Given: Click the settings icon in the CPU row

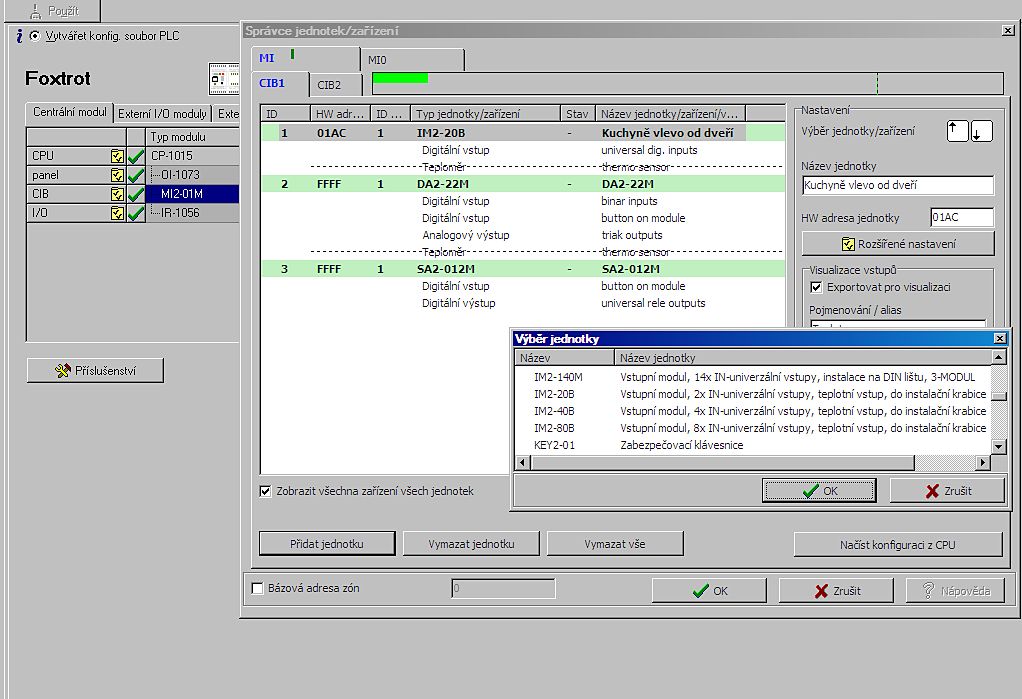Looking at the screenshot, I should pos(118,156).
